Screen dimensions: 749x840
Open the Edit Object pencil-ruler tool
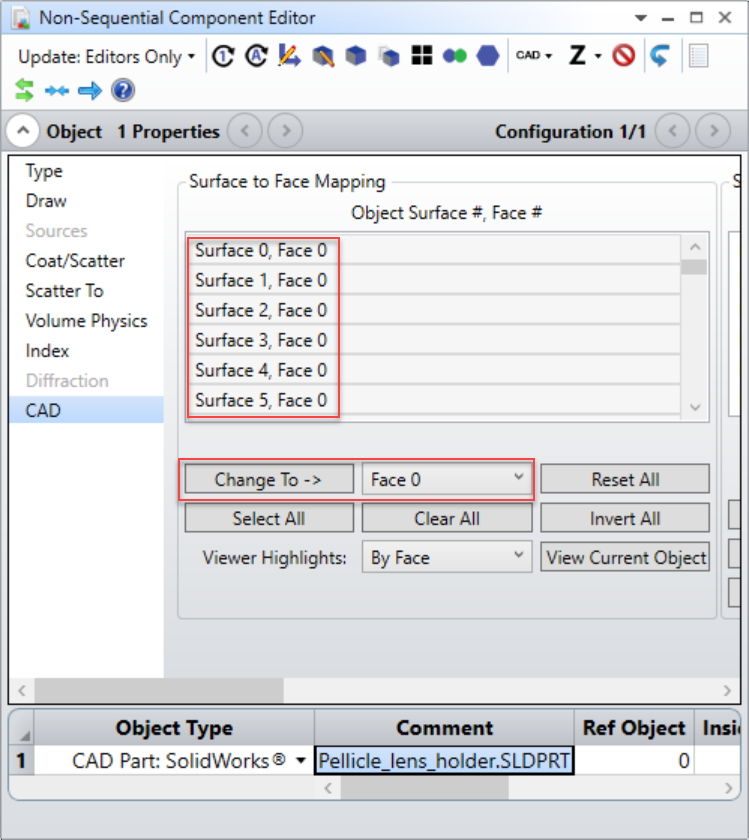click(x=289, y=56)
